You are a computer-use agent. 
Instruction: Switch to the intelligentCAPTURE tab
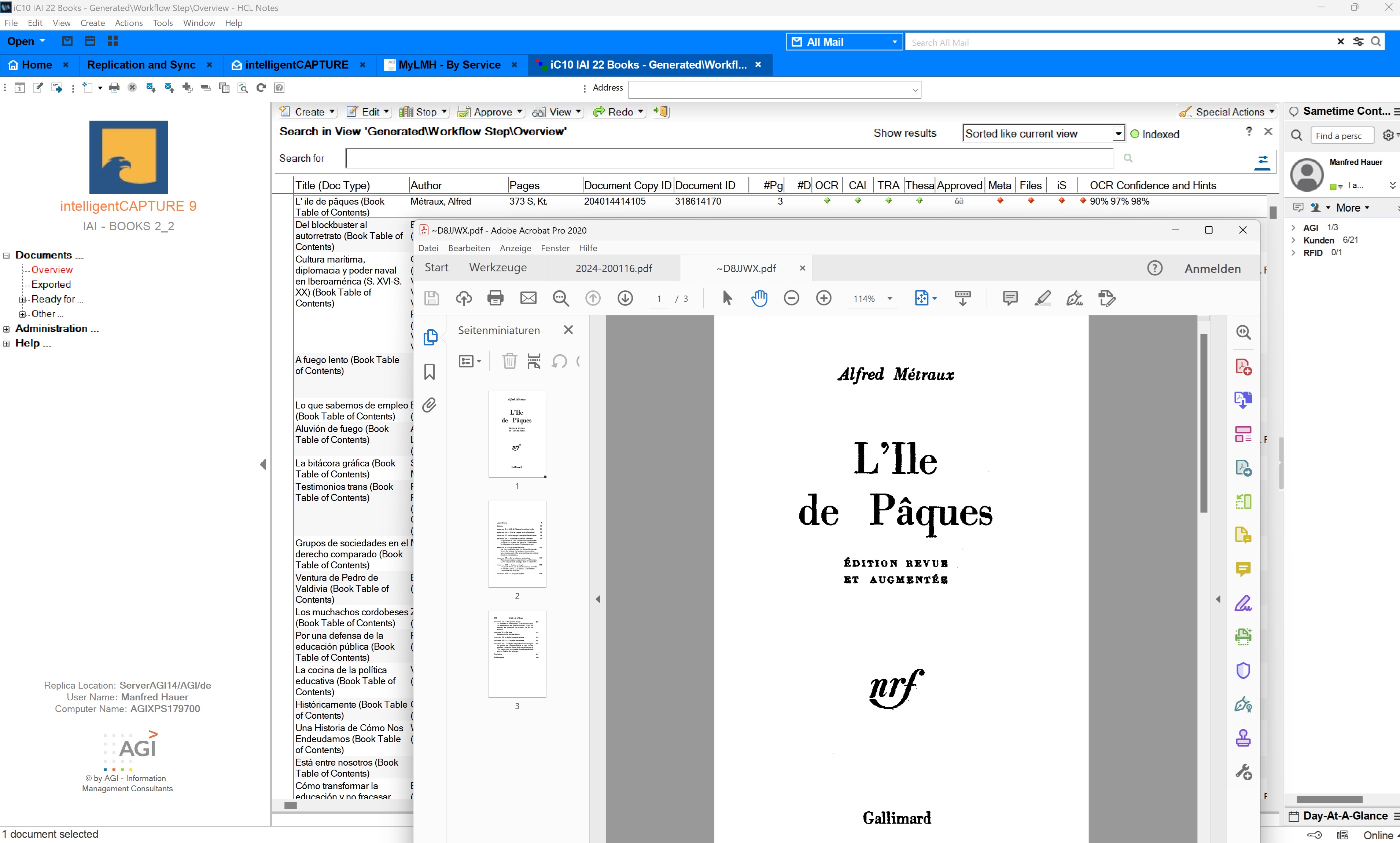click(x=297, y=65)
